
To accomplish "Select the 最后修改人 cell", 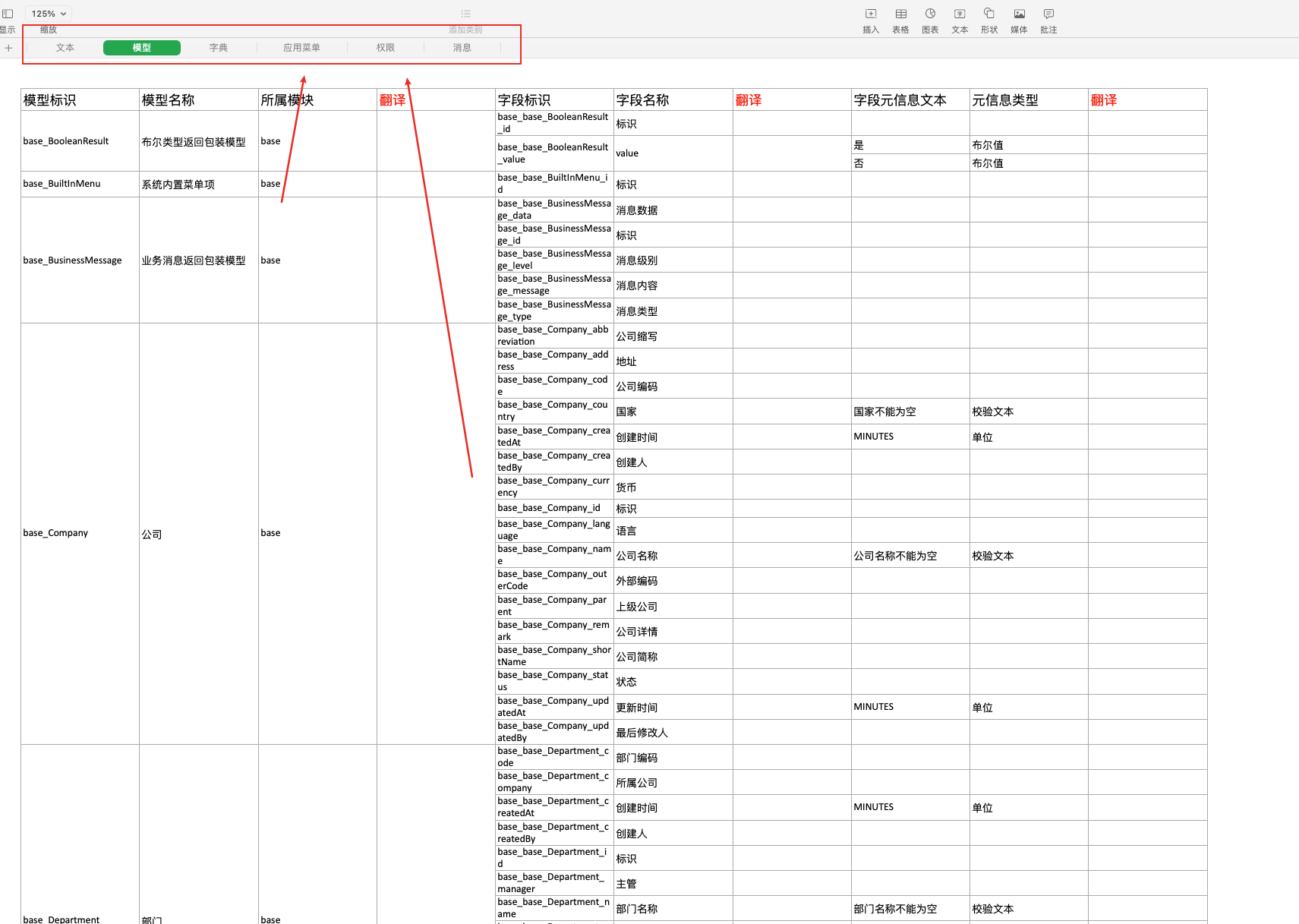I will click(x=673, y=732).
